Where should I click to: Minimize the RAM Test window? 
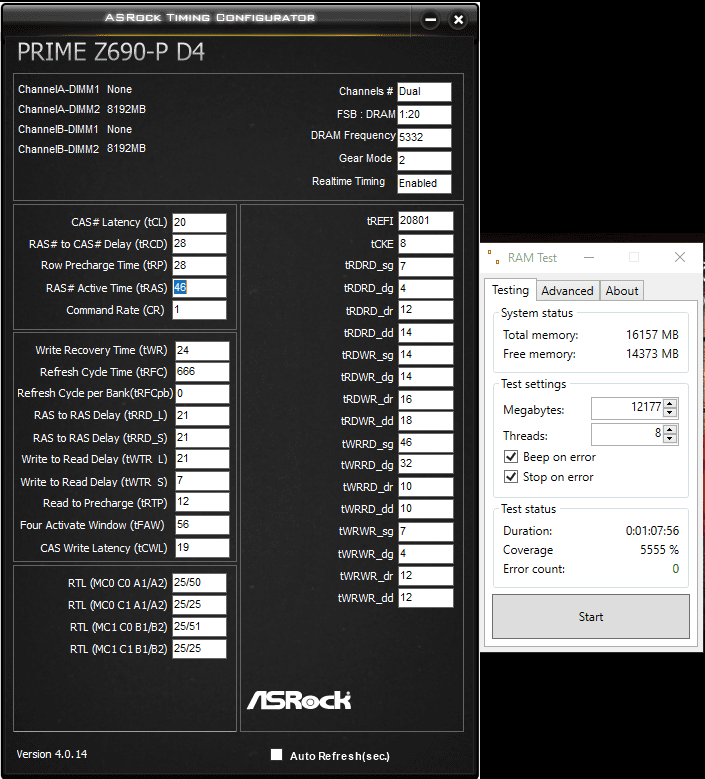(x=589, y=257)
